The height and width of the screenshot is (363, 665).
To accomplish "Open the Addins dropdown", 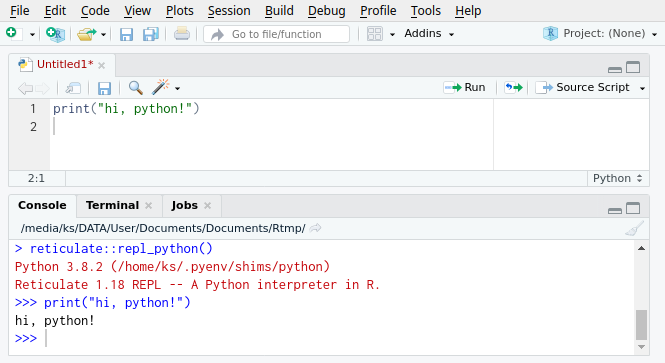I will tap(429, 34).
